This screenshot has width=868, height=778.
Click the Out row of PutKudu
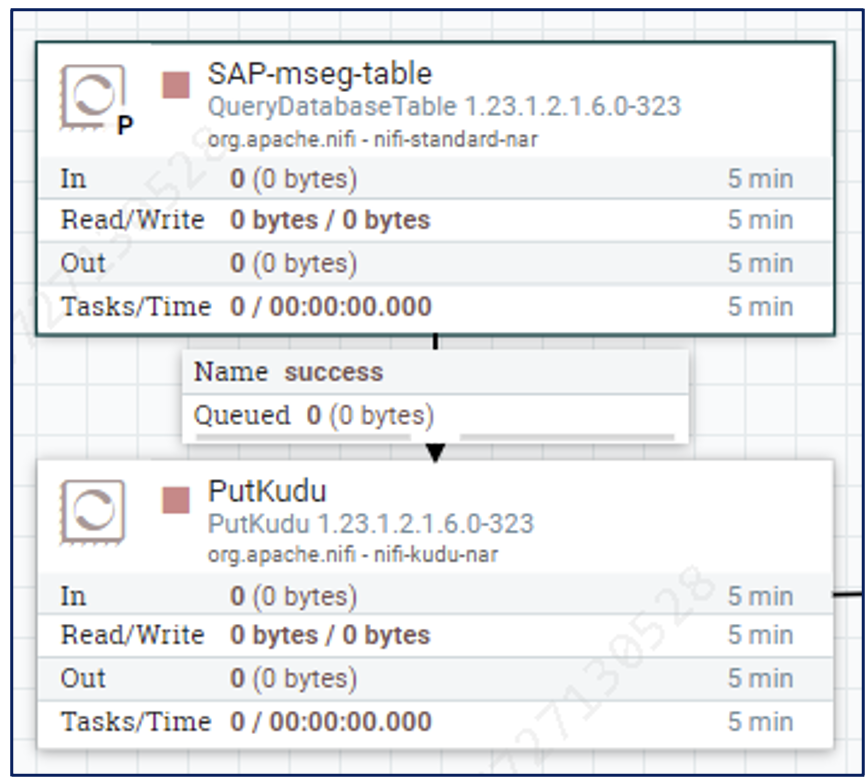pyautogui.click(x=436, y=679)
